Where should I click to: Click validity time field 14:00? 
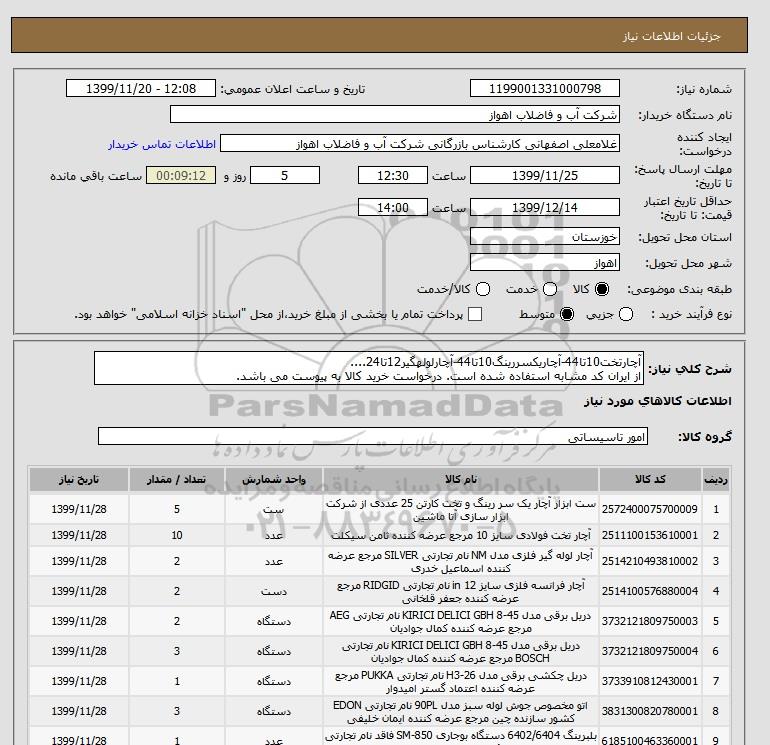click(393, 207)
